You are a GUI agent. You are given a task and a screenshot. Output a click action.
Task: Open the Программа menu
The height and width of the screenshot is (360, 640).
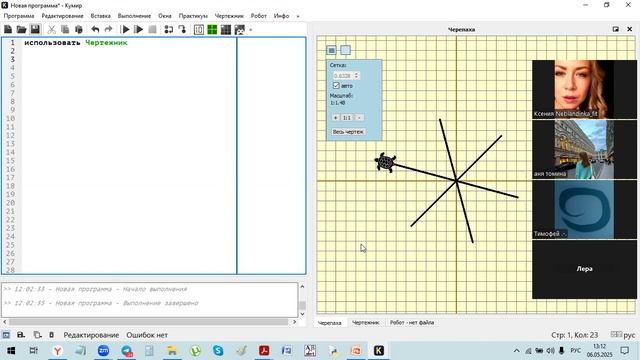(19, 16)
